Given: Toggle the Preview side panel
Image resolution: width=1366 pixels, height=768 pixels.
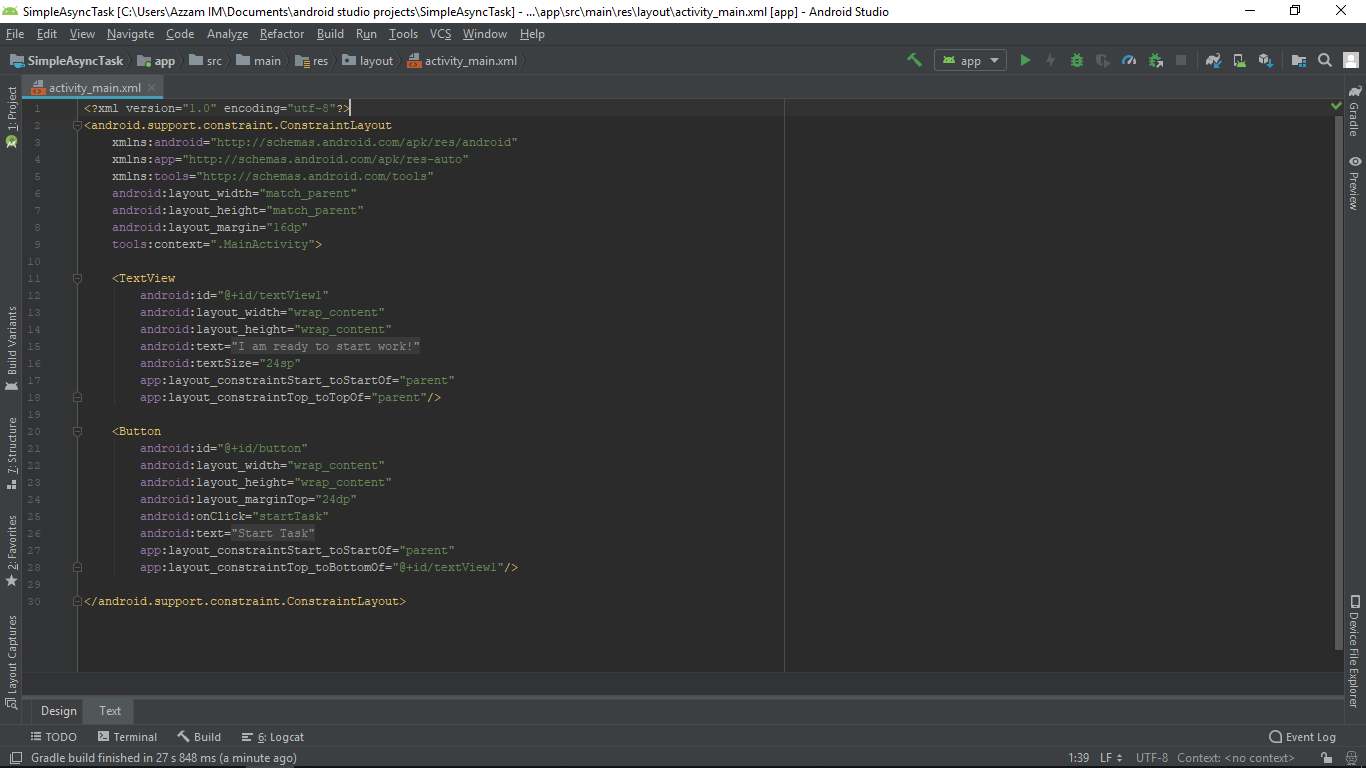Looking at the screenshot, I should 1354,182.
